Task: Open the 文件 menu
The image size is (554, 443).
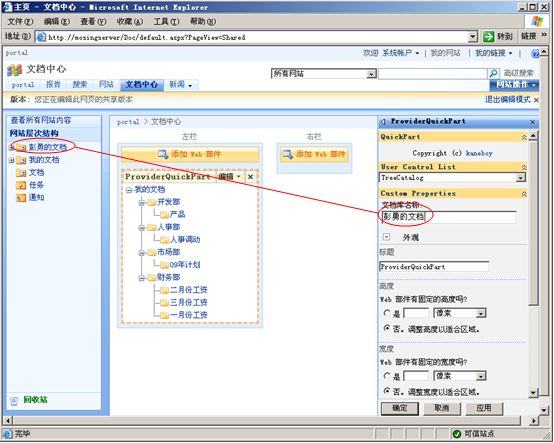Action: point(20,22)
